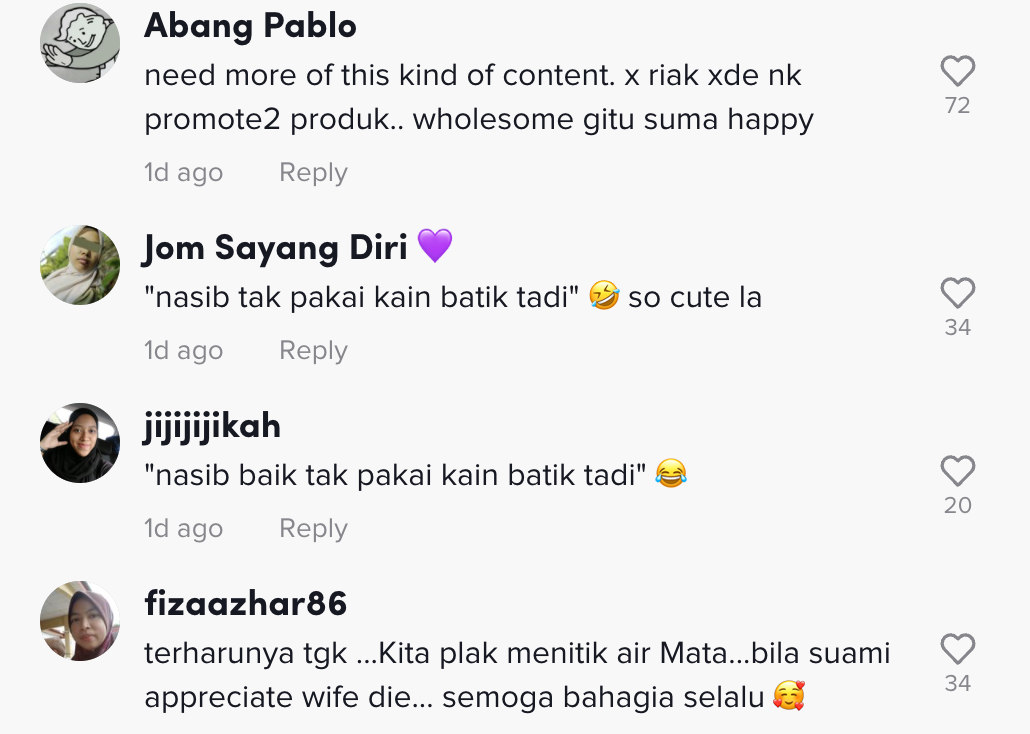Click the purple heart emoji beside username
This screenshot has height=734, width=1030.
pos(435,245)
